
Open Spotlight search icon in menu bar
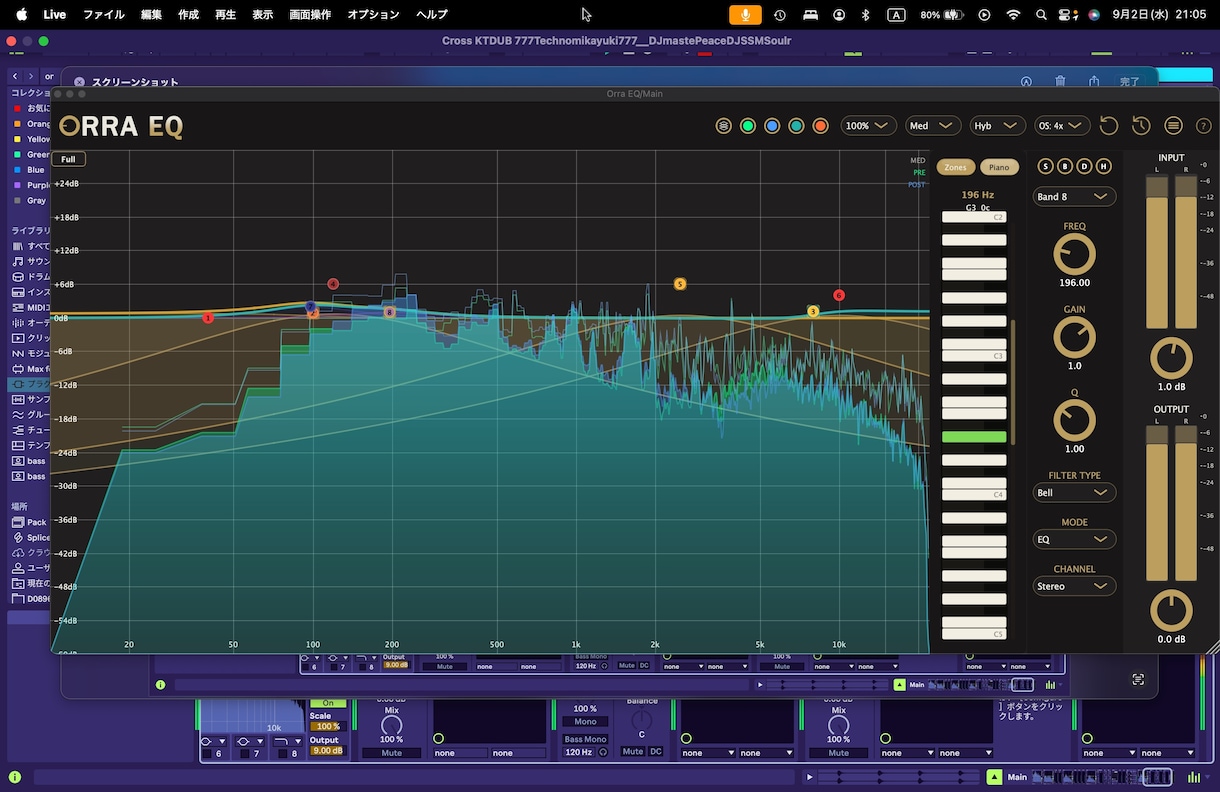point(1042,15)
